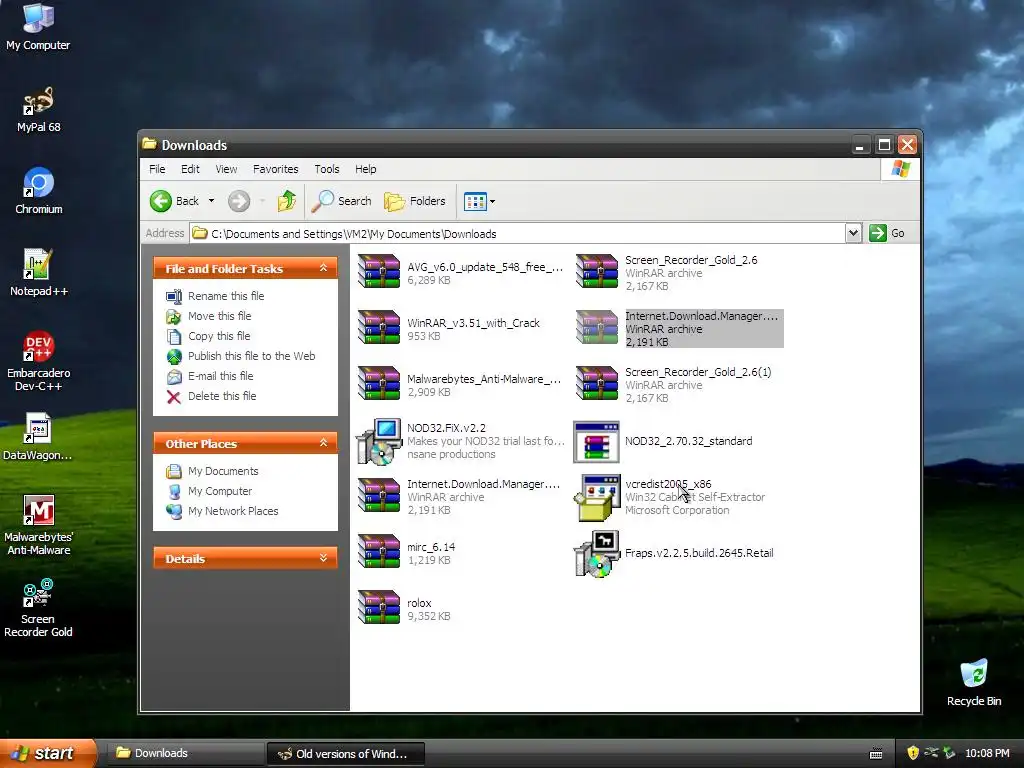Select the DataWagon desktop file
1024x768 pixels.
(38, 436)
